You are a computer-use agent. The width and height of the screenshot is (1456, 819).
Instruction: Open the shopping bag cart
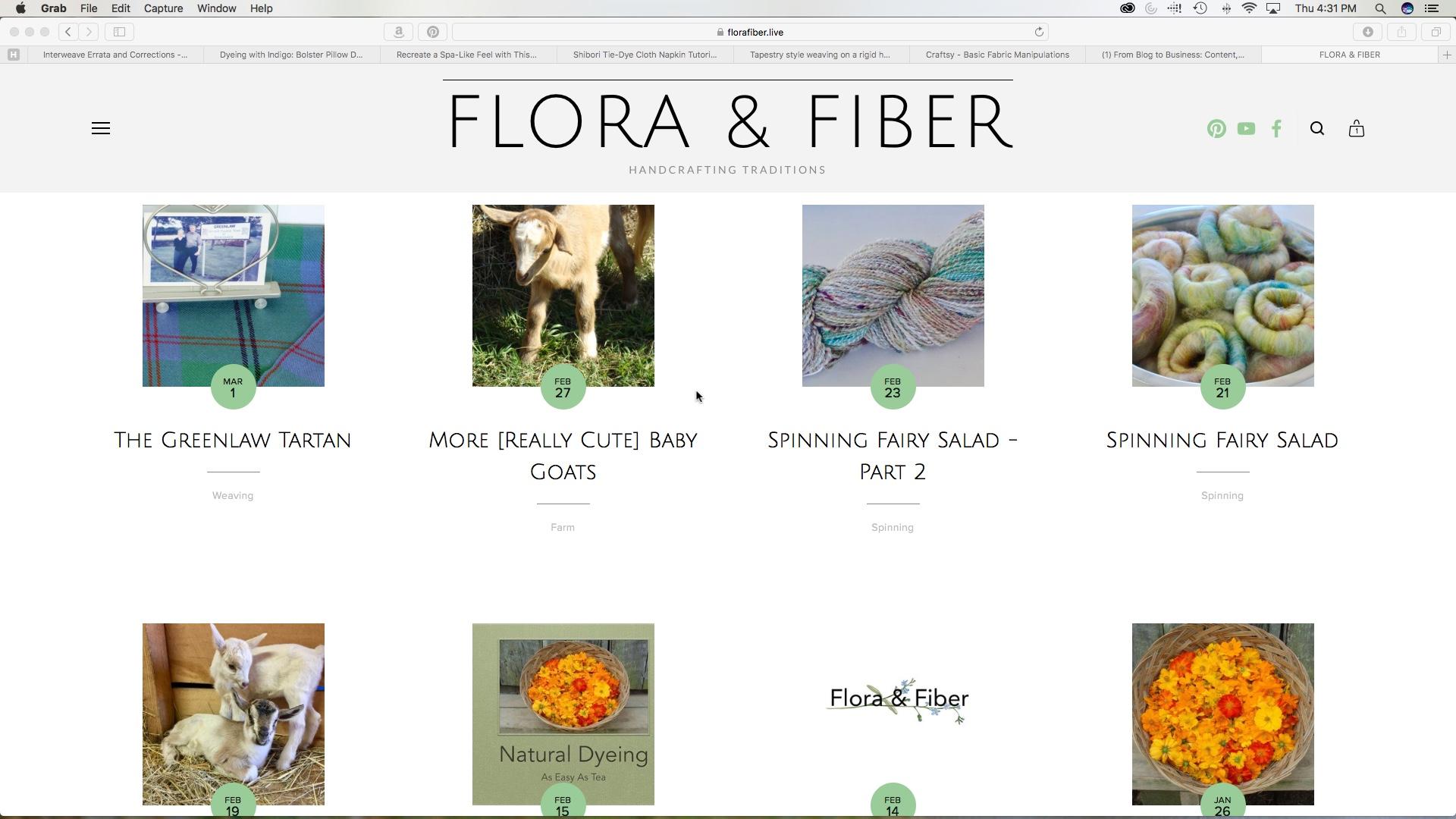(x=1357, y=129)
